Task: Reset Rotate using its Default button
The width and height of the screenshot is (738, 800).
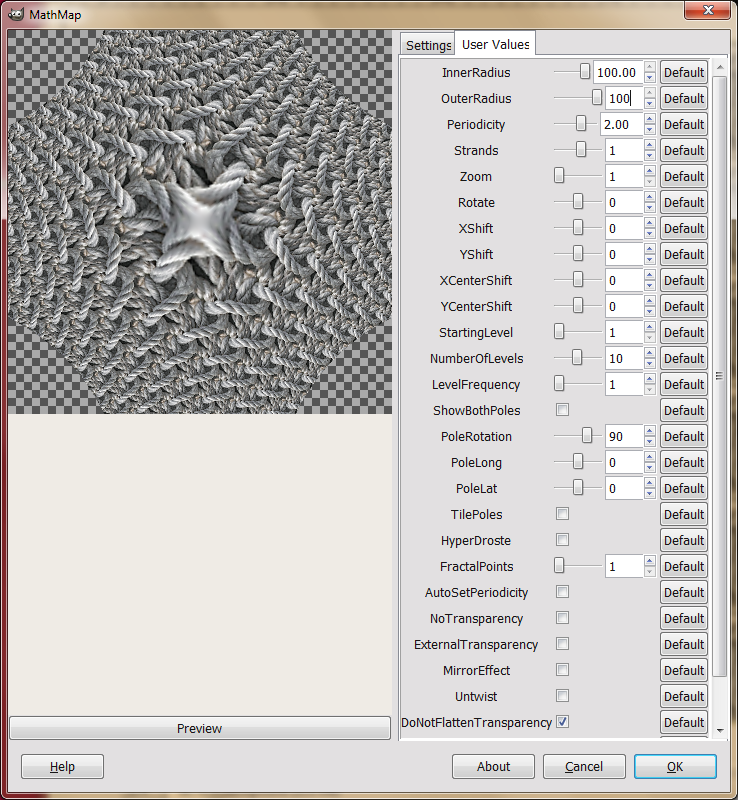Action: [x=683, y=203]
